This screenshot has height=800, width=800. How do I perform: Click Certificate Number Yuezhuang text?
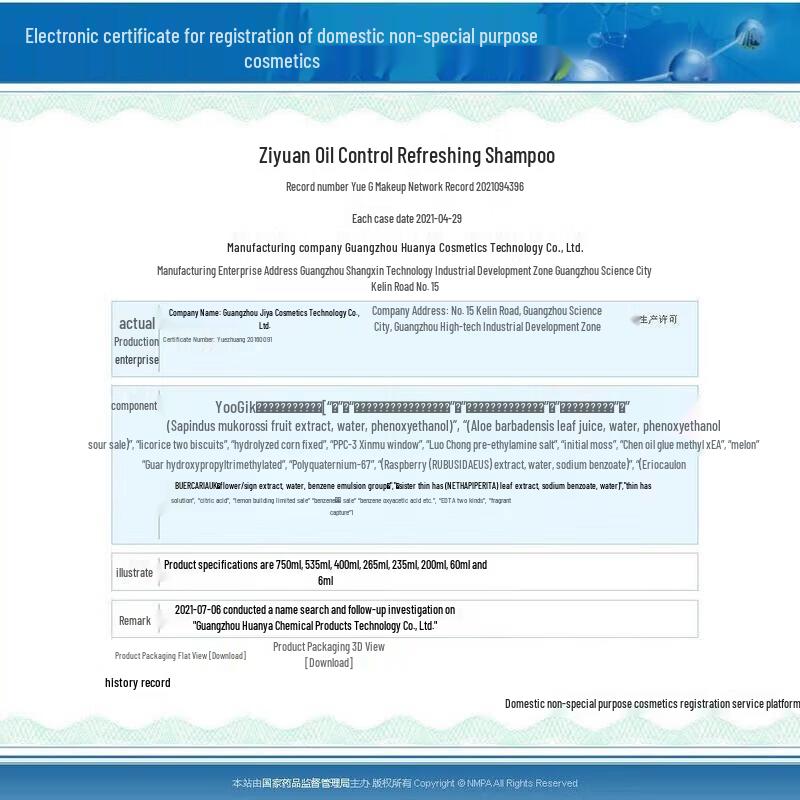click(217, 339)
